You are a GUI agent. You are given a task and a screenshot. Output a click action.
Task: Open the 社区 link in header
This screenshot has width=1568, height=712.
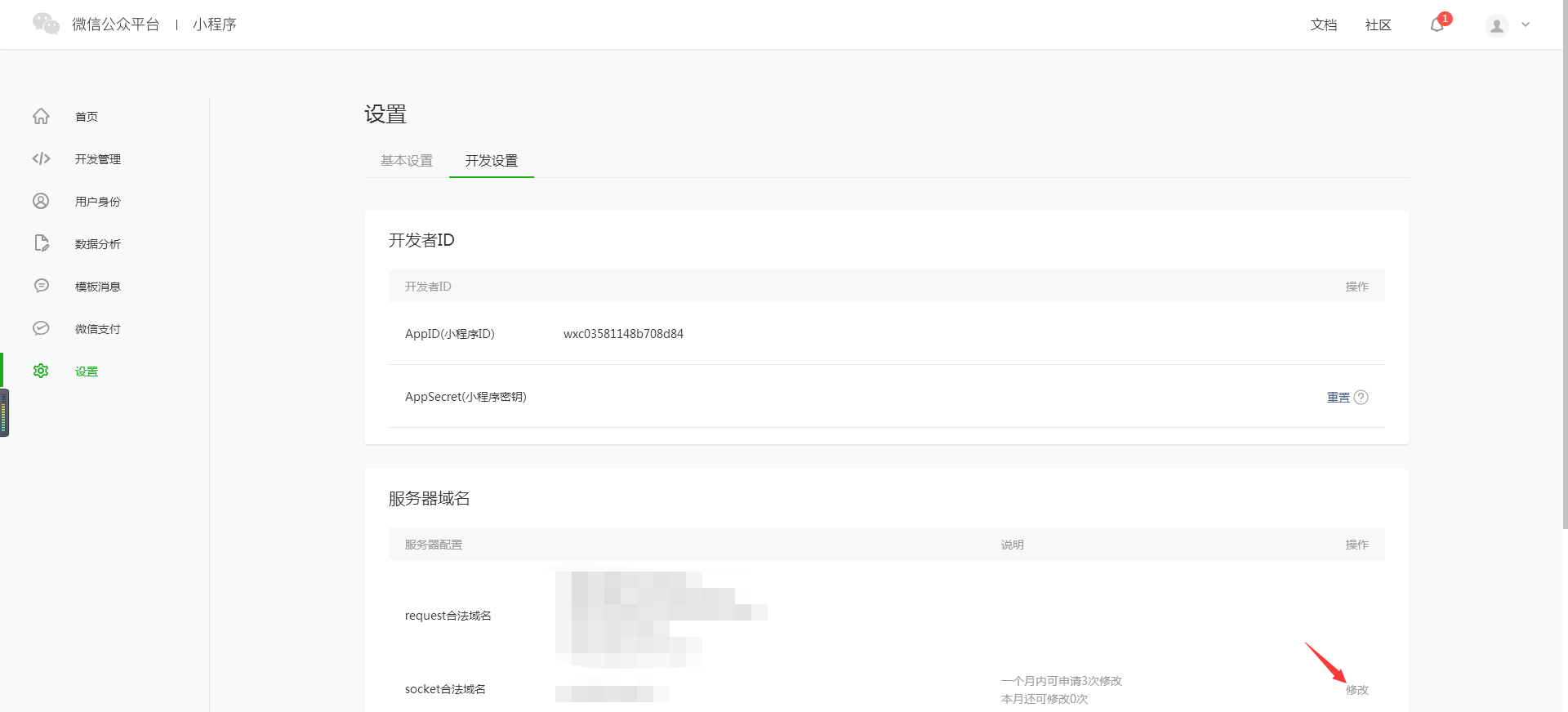[1379, 25]
